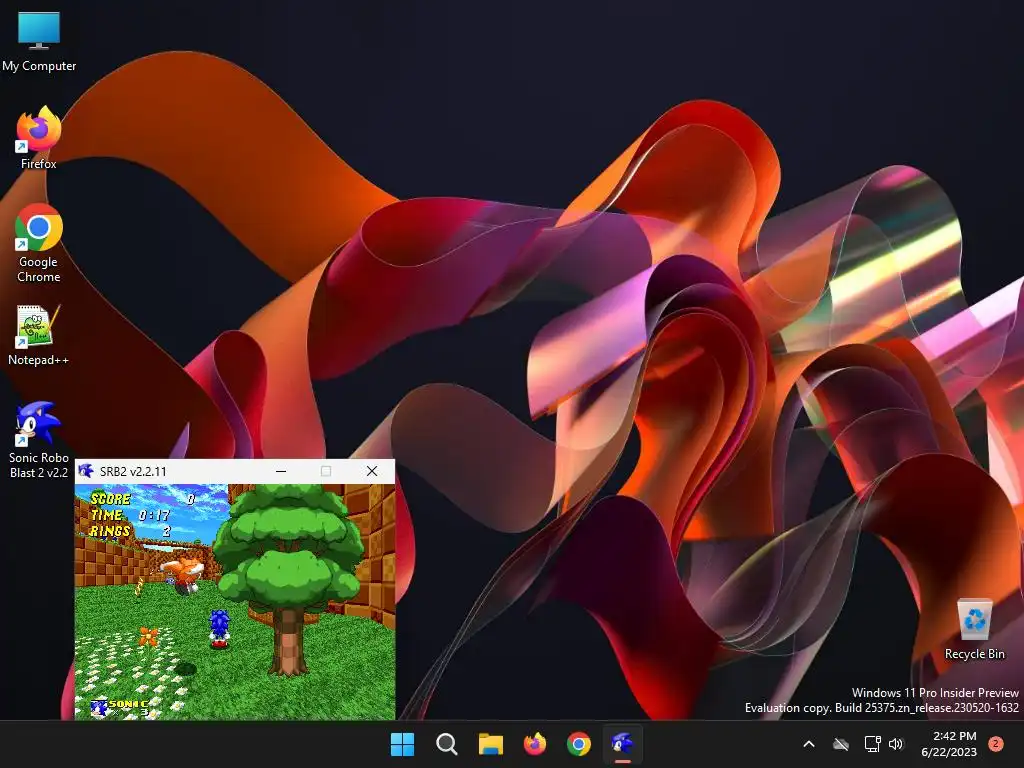Open network settings tray icon
The width and height of the screenshot is (1024, 768).
[x=872, y=744]
